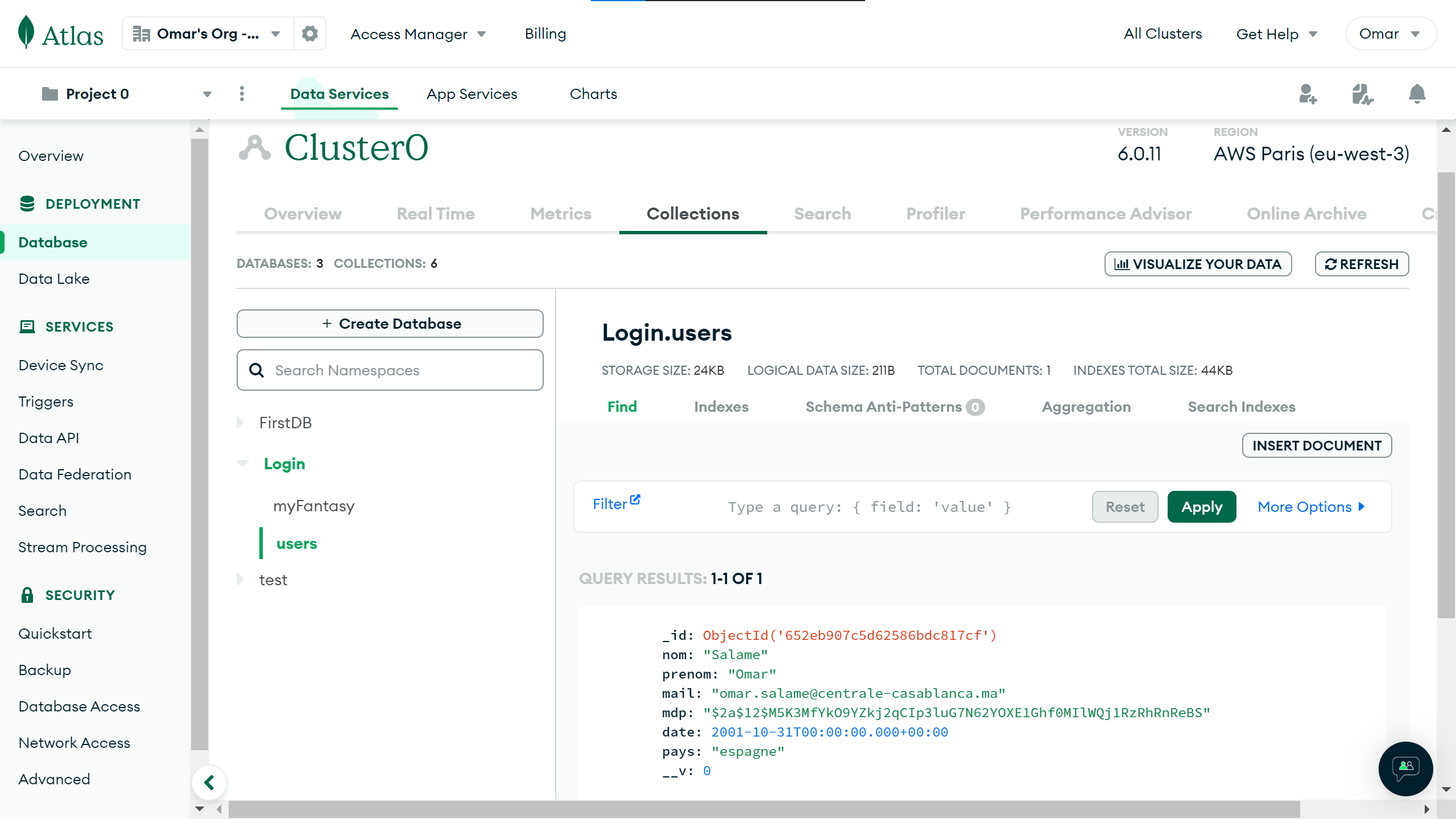This screenshot has height=819, width=1456.
Task: Open project options three-dot menu
Action: tap(242, 94)
